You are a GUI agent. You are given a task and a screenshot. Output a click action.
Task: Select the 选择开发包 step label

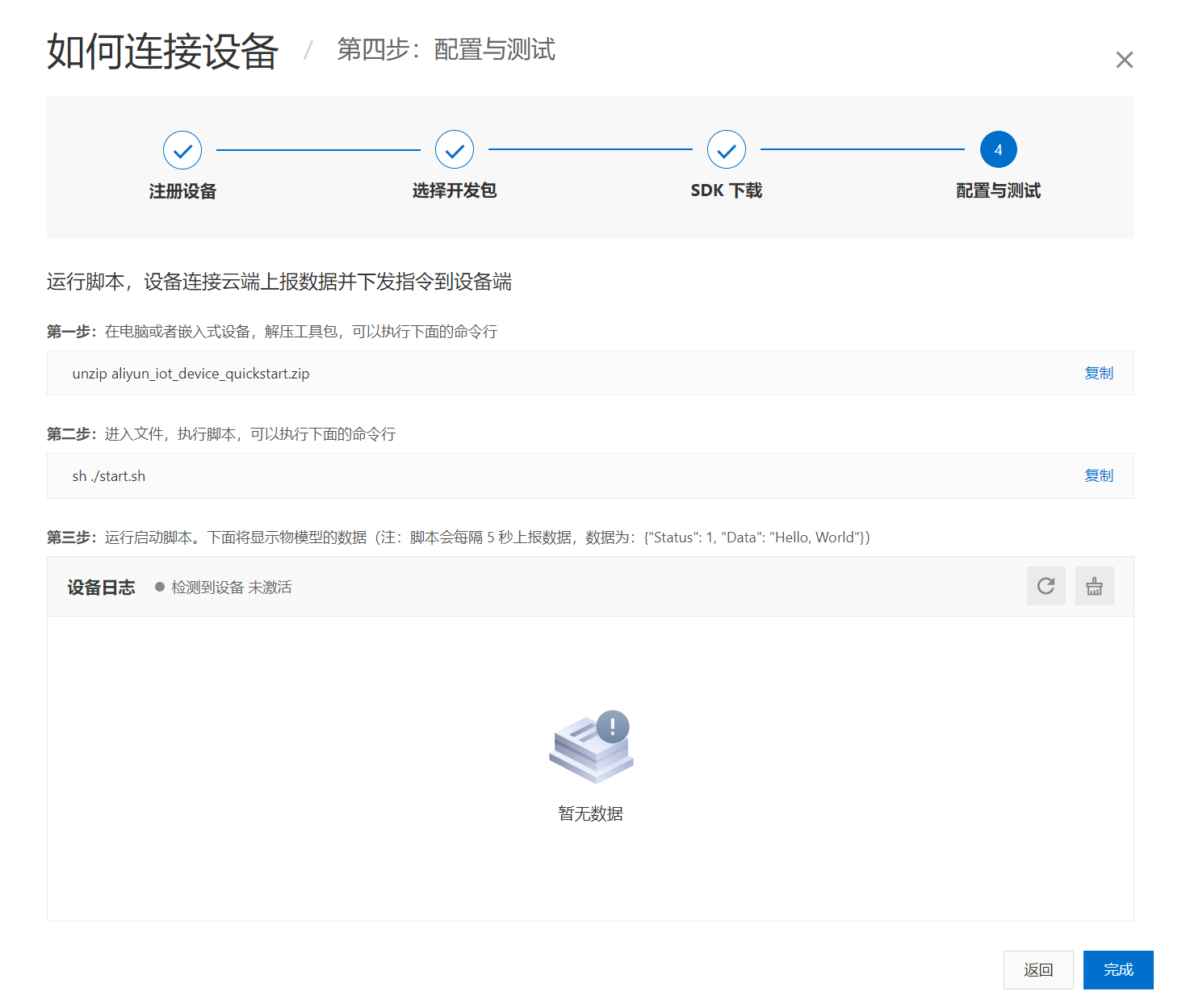tap(454, 191)
